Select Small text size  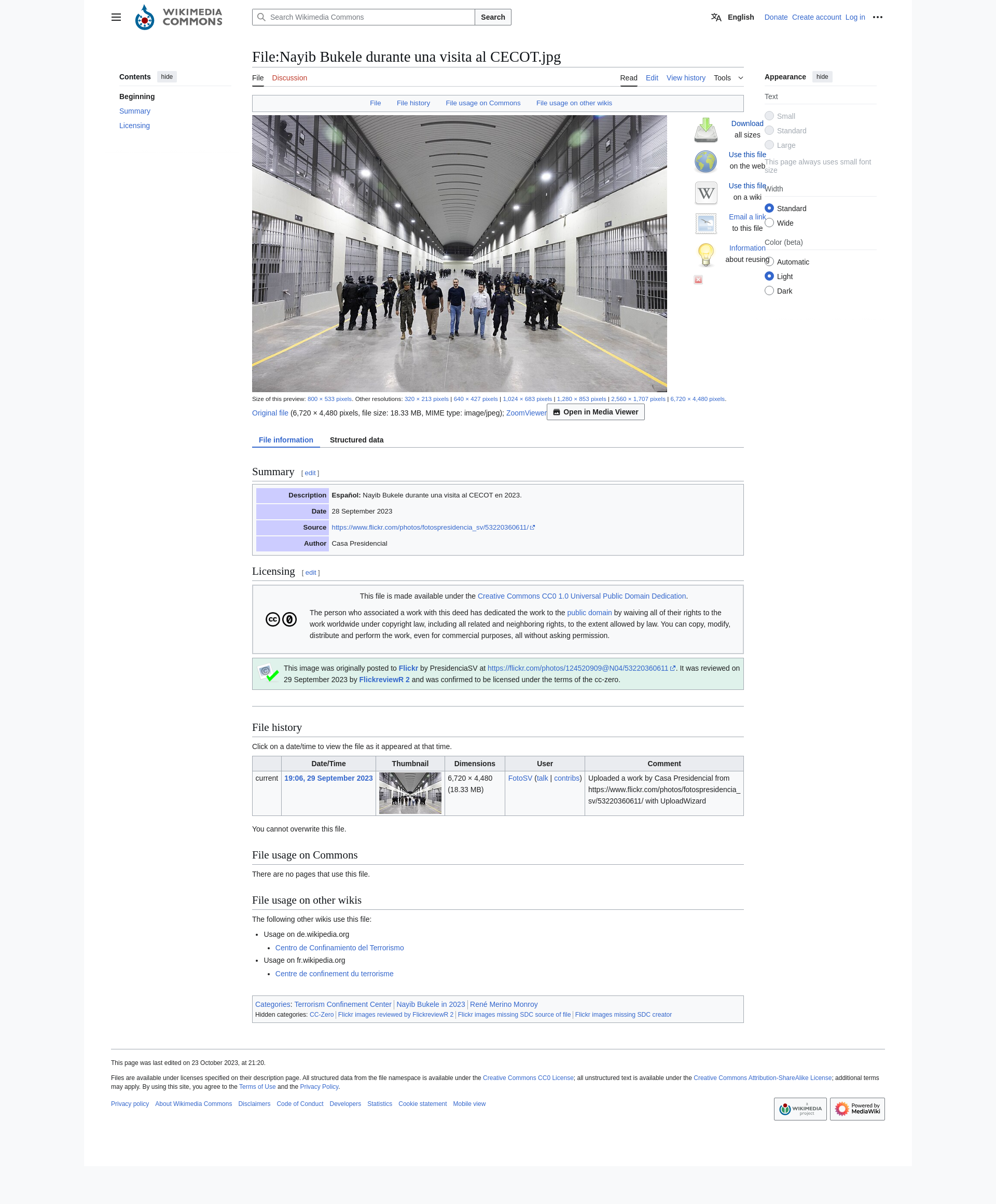click(769, 116)
